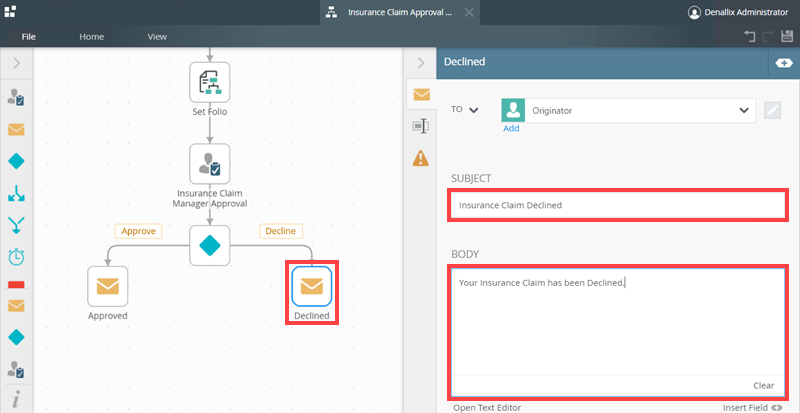Click the decision diamond step on canvas
800x413 pixels.
click(x=210, y=244)
